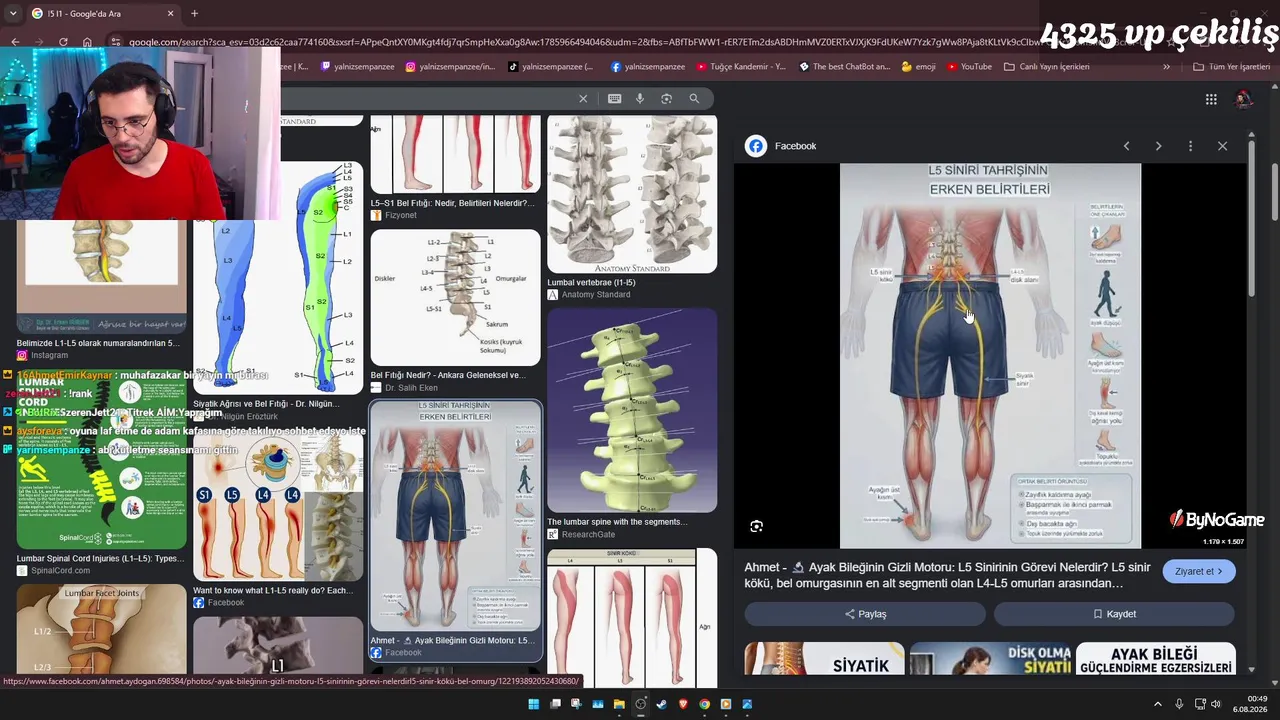This screenshot has height=720, width=1280.
Task: Share the image with Paylaş button
Action: coord(865,614)
